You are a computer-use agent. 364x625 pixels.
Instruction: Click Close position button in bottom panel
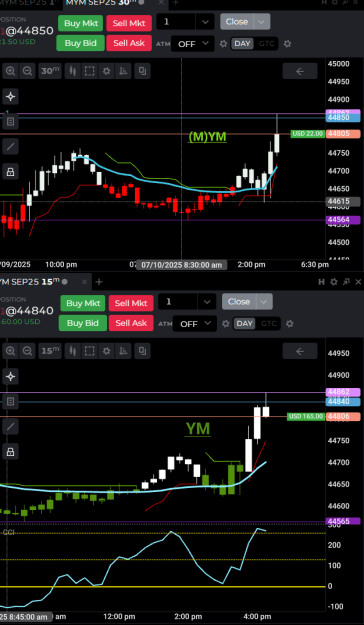[239, 302]
